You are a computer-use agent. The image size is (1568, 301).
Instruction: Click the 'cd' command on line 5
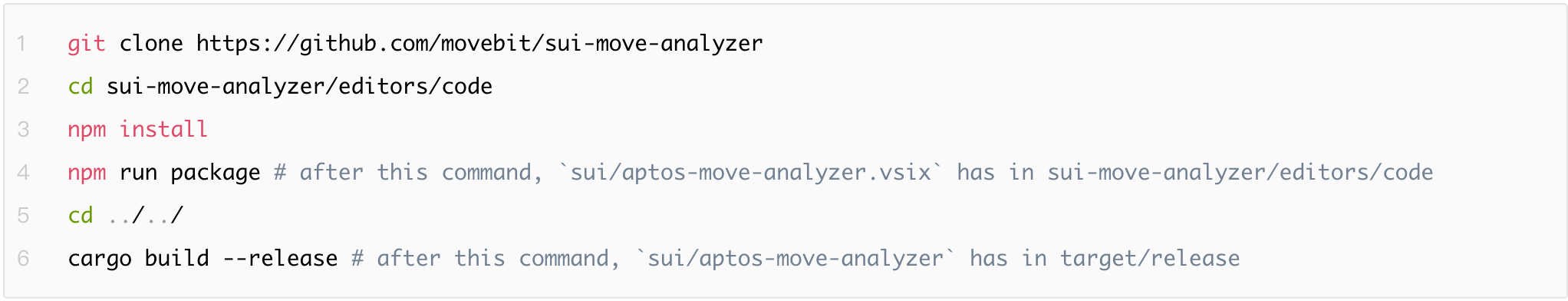coord(81,216)
